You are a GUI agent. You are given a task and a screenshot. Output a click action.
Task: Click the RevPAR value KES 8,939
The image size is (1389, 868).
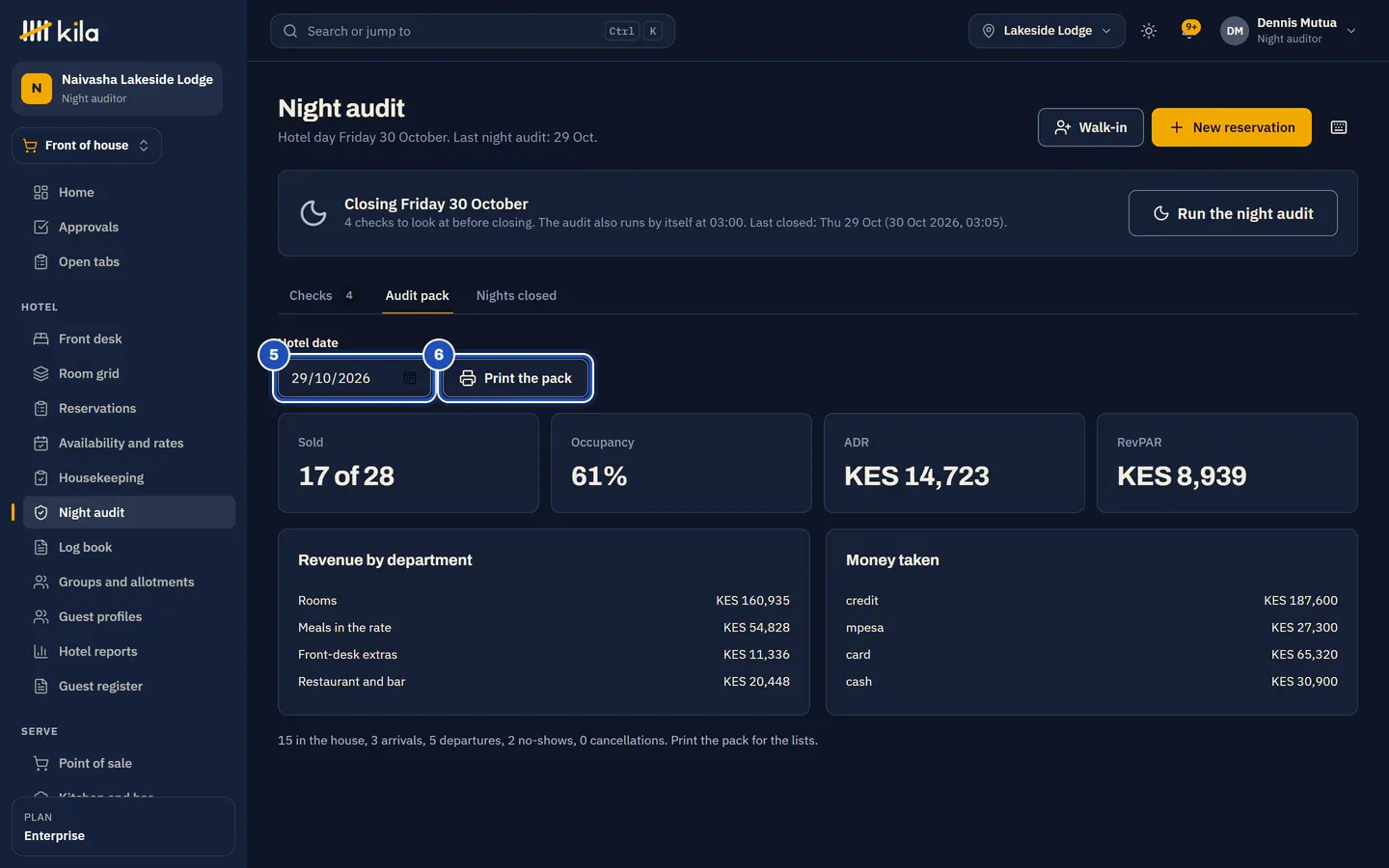[1182, 476]
